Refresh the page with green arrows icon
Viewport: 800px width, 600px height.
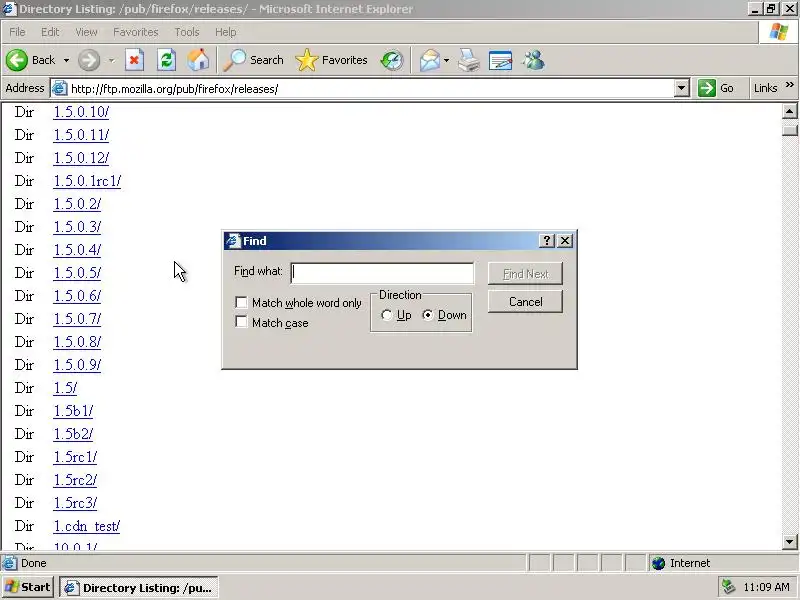pos(166,60)
